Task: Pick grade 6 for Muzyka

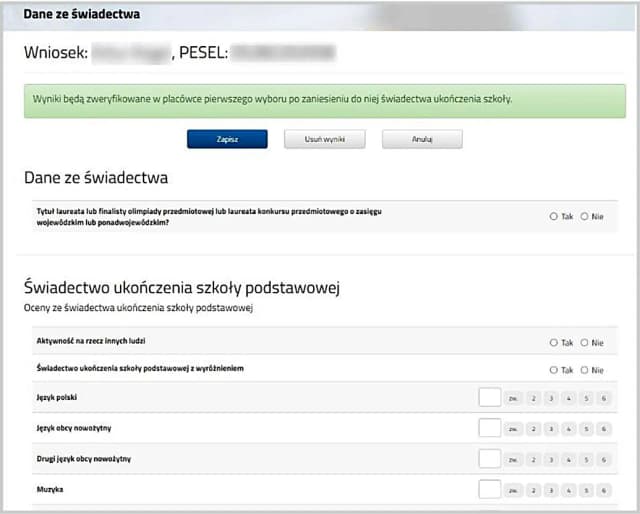Action: pos(604,491)
